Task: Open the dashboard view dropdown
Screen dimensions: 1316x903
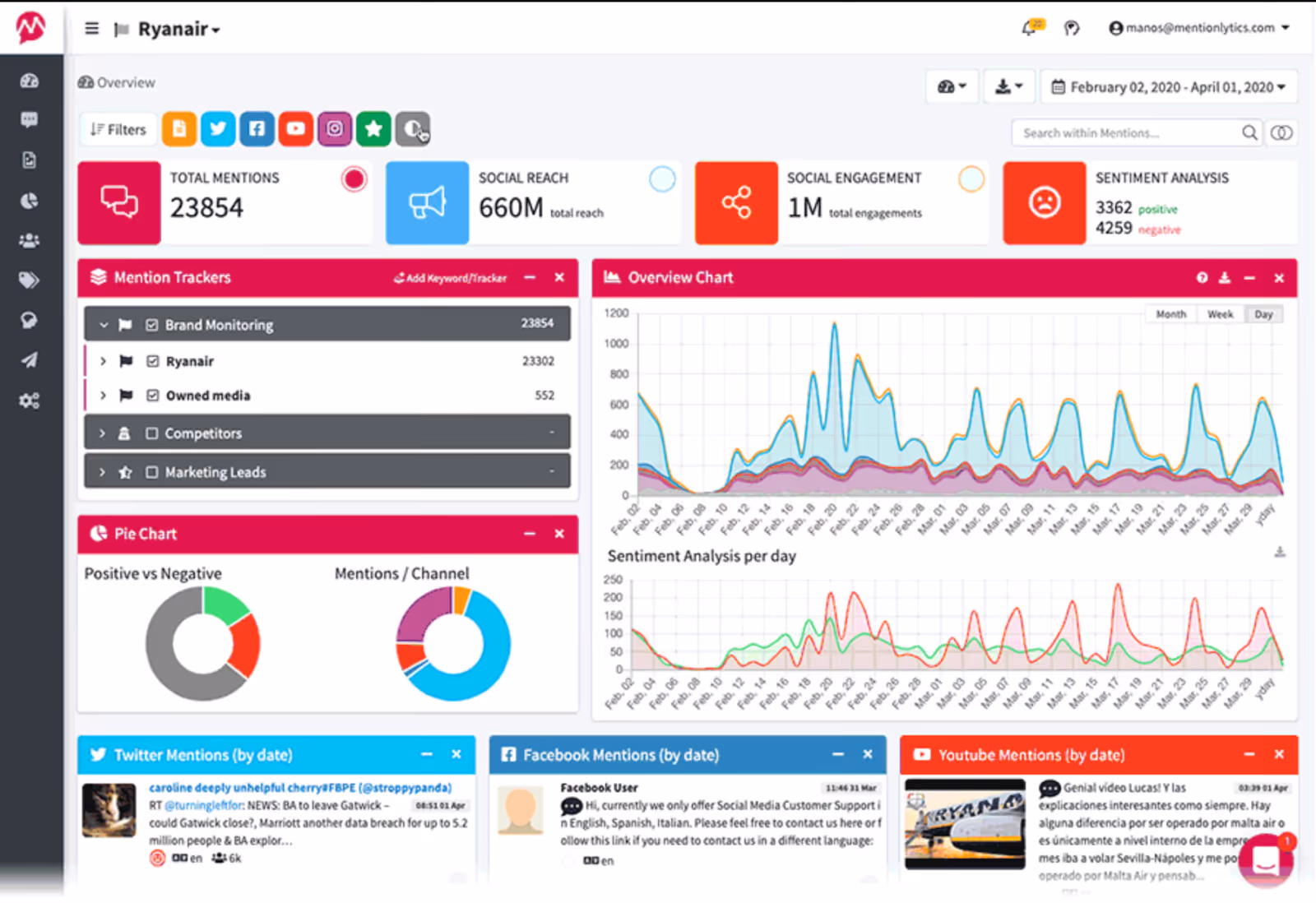Action: 952,86
